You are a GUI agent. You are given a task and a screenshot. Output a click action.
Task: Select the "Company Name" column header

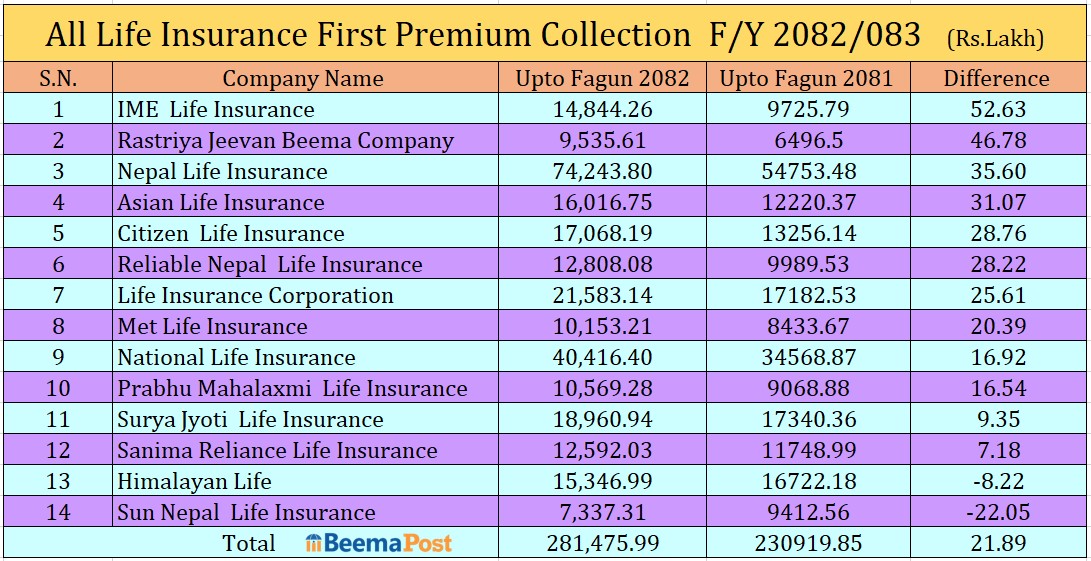tap(302, 78)
